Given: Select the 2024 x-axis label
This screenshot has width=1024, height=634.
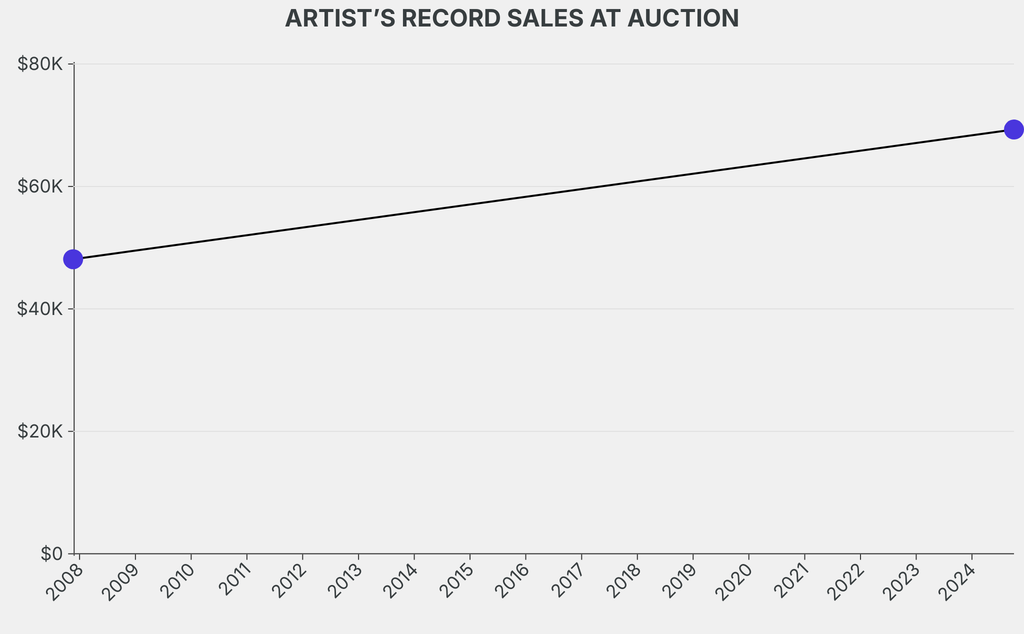Looking at the screenshot, I should (x=956, y=582).
